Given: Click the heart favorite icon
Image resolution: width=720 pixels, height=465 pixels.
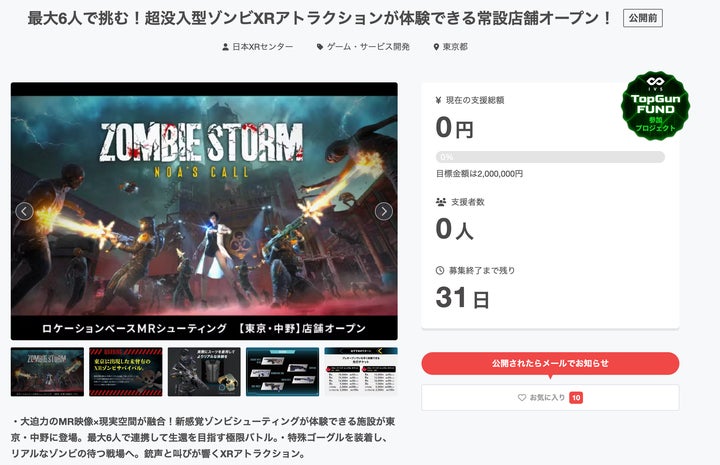Looking at the screenshot, I should pos(522,398).
